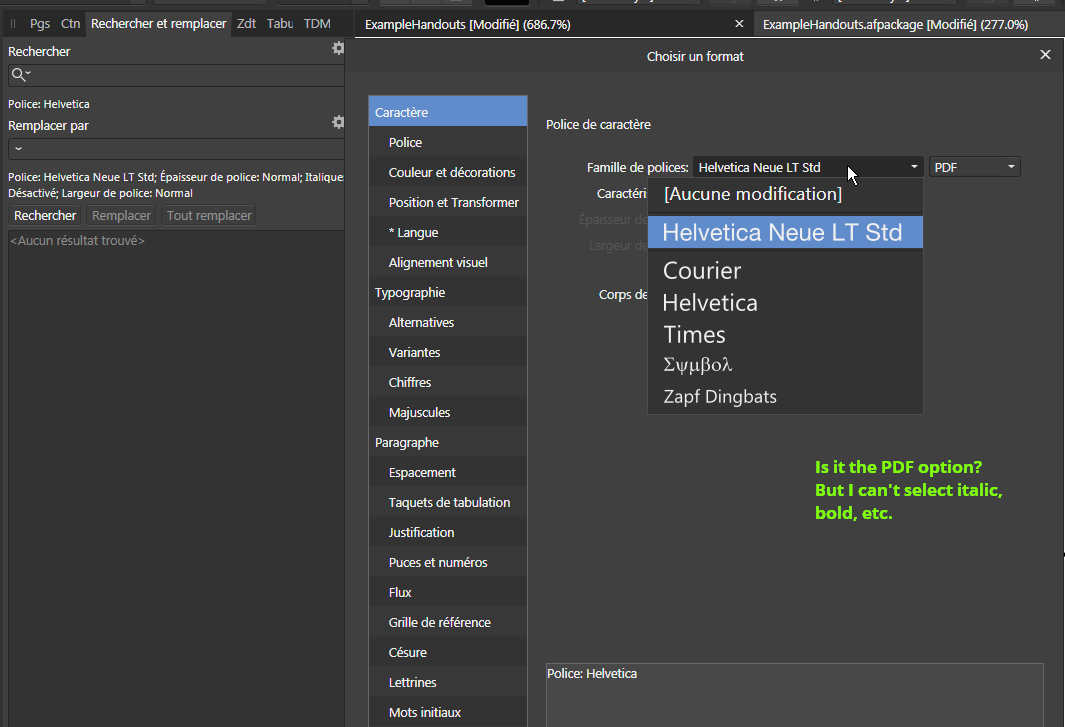Choose Times in the font list
1065x727 pixels.
(785, 334)
